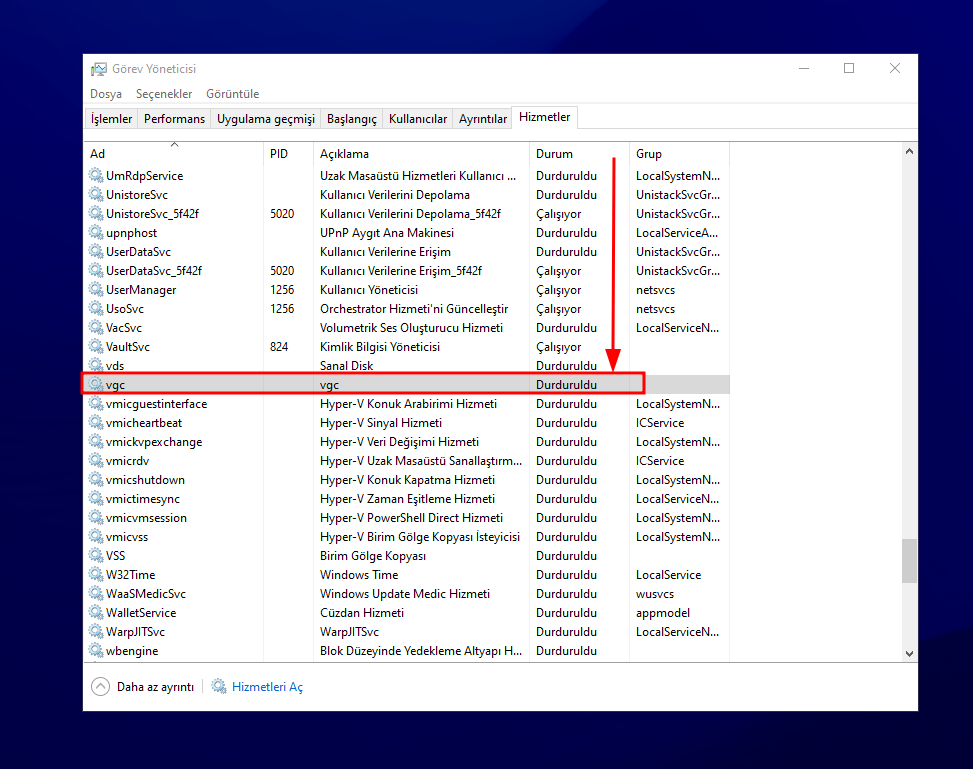The image size is (973, 769).
Task: Click the WalletService gear icon
Action: [96, 612]
